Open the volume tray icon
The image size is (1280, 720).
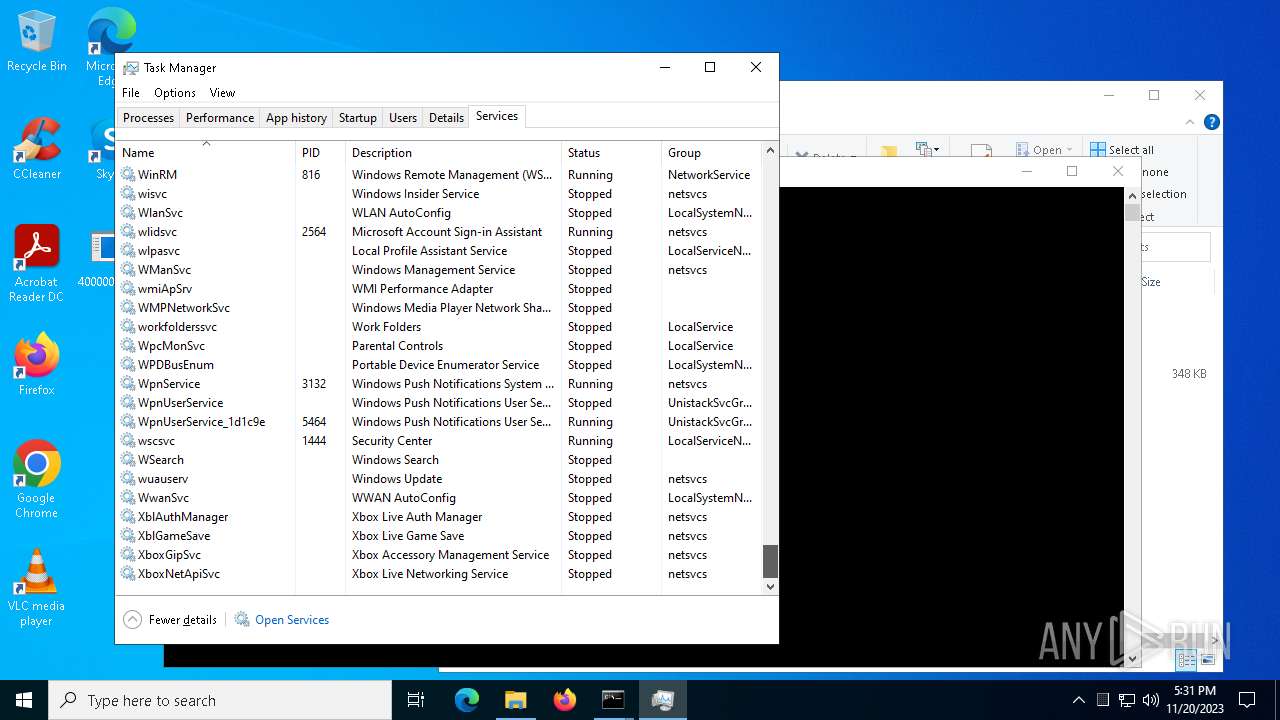pyautogui.click(x=1151, y=700)
